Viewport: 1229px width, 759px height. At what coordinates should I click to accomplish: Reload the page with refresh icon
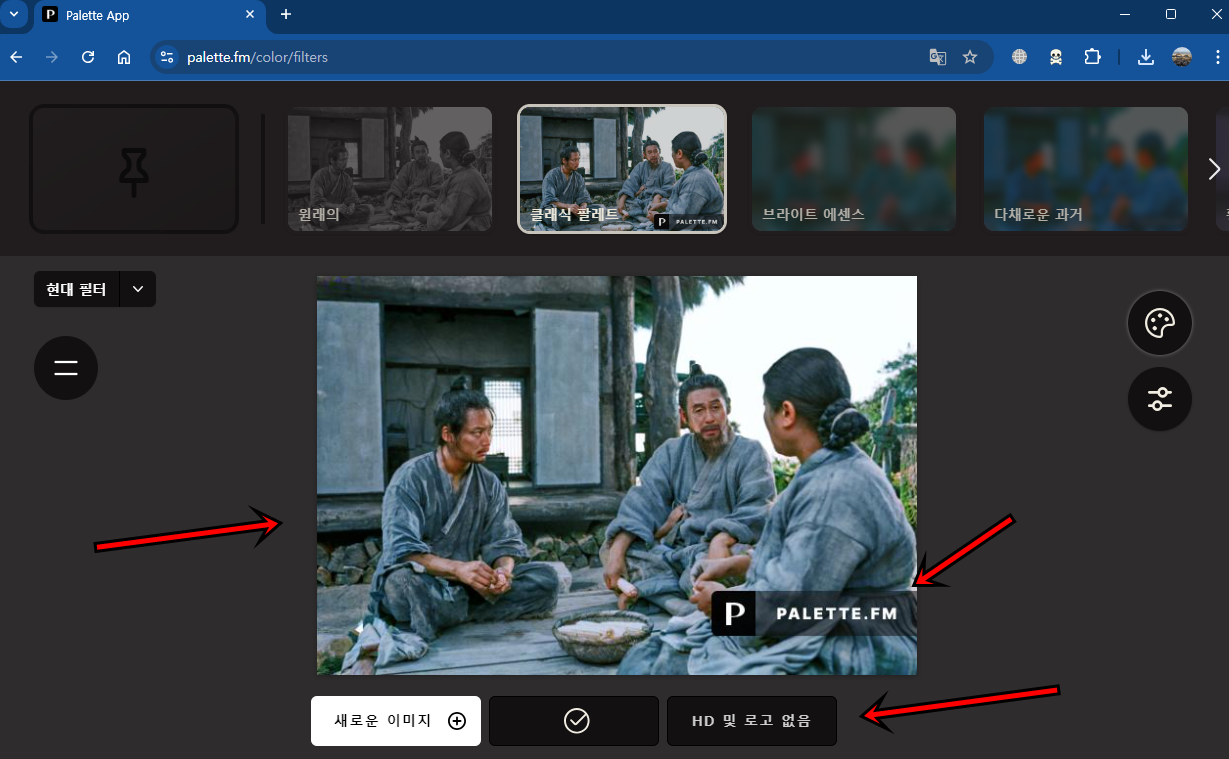click(88, 57)
